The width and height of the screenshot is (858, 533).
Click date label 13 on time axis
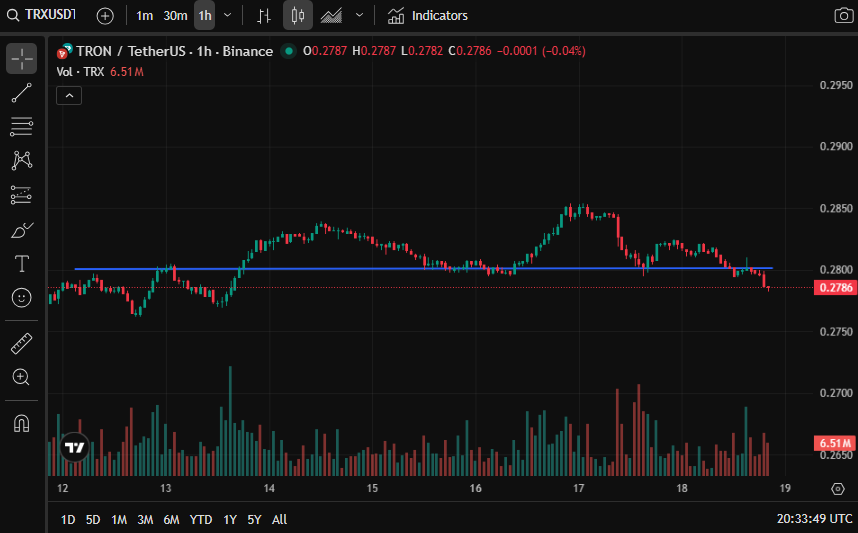tap(165, 488)
